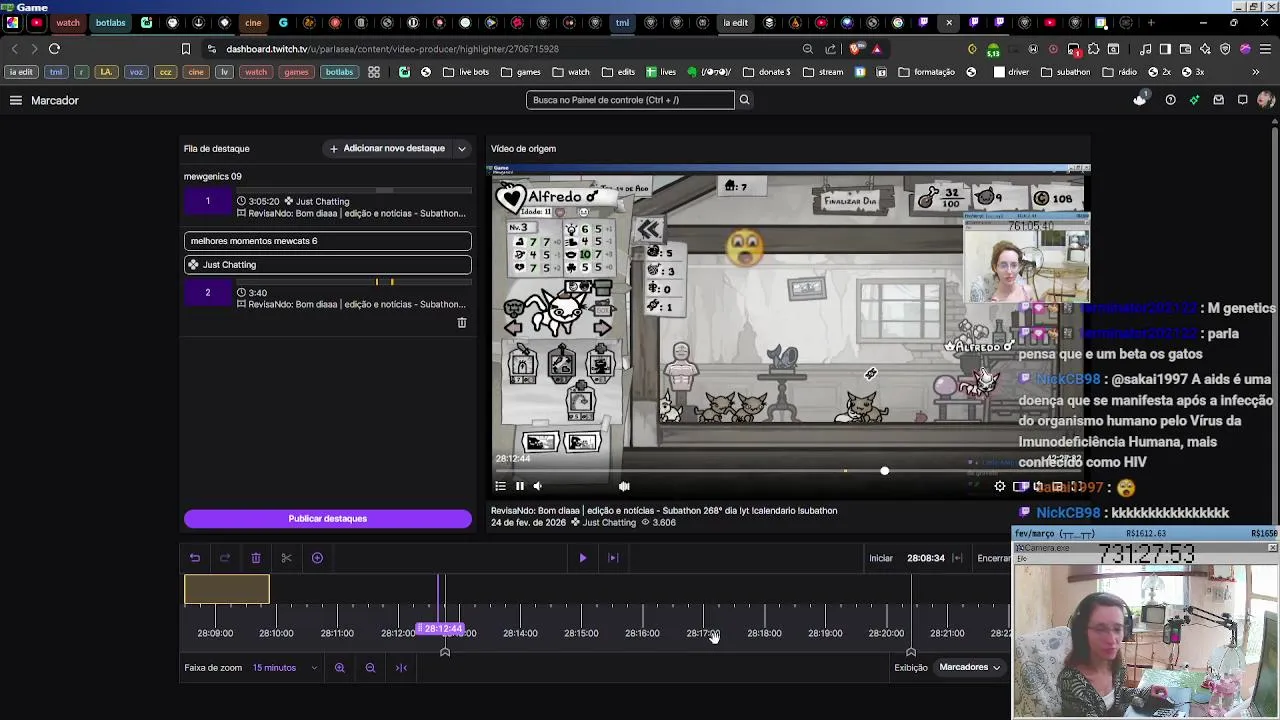Select the yellow highlighted clip segment
This screenshot has height=720, width=1280.
[227, 590]
